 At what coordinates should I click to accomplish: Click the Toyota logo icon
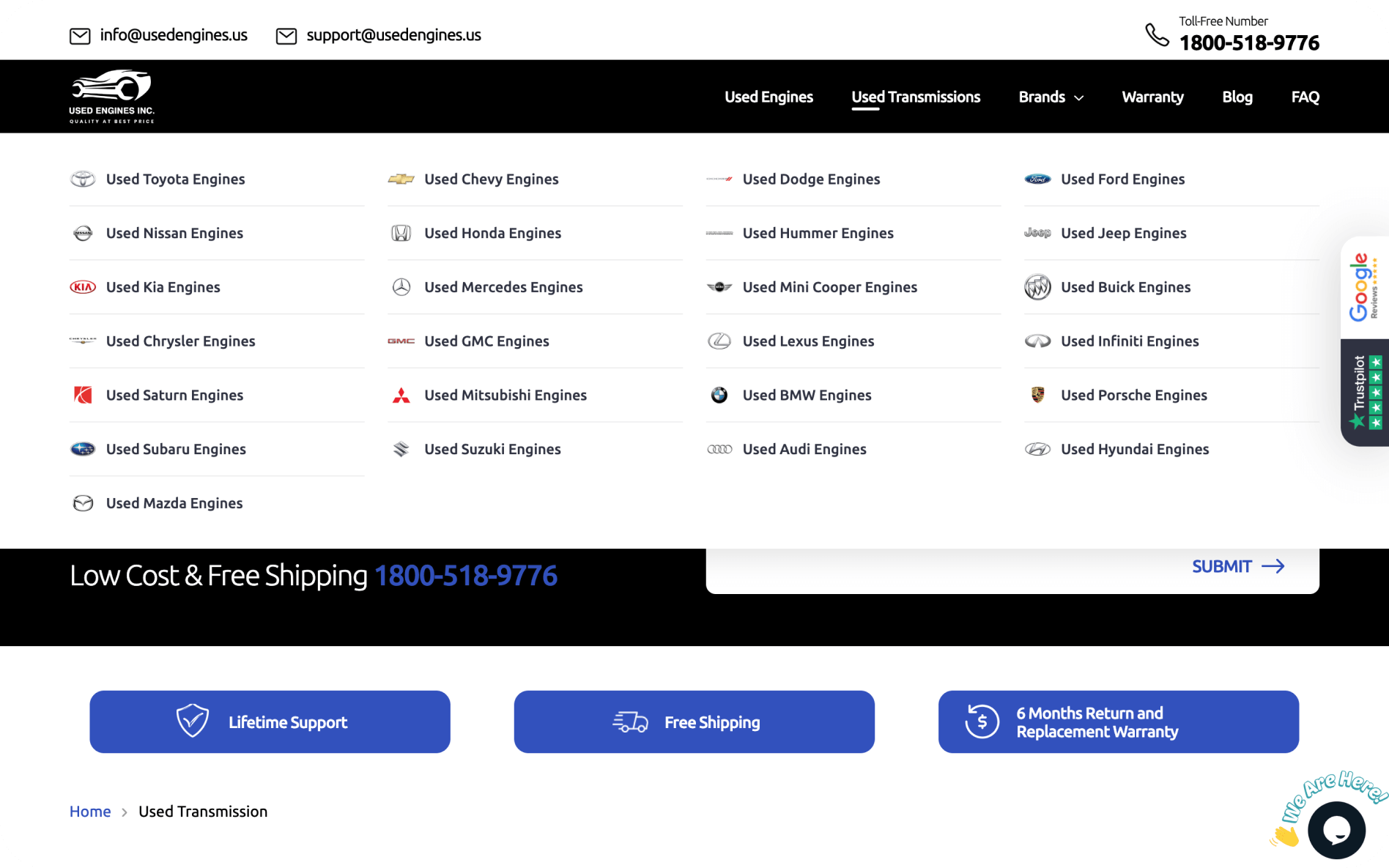(83, 179)
